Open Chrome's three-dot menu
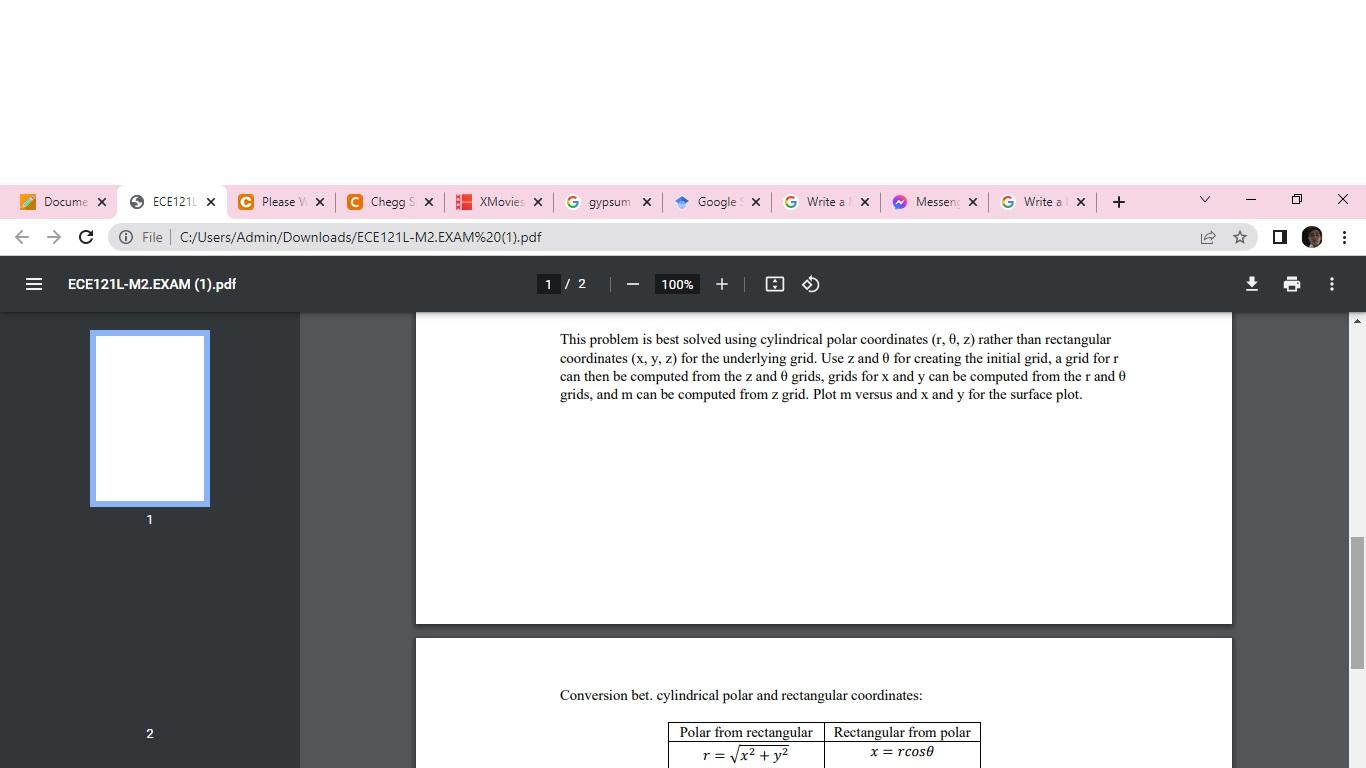 coord(1345,237)
